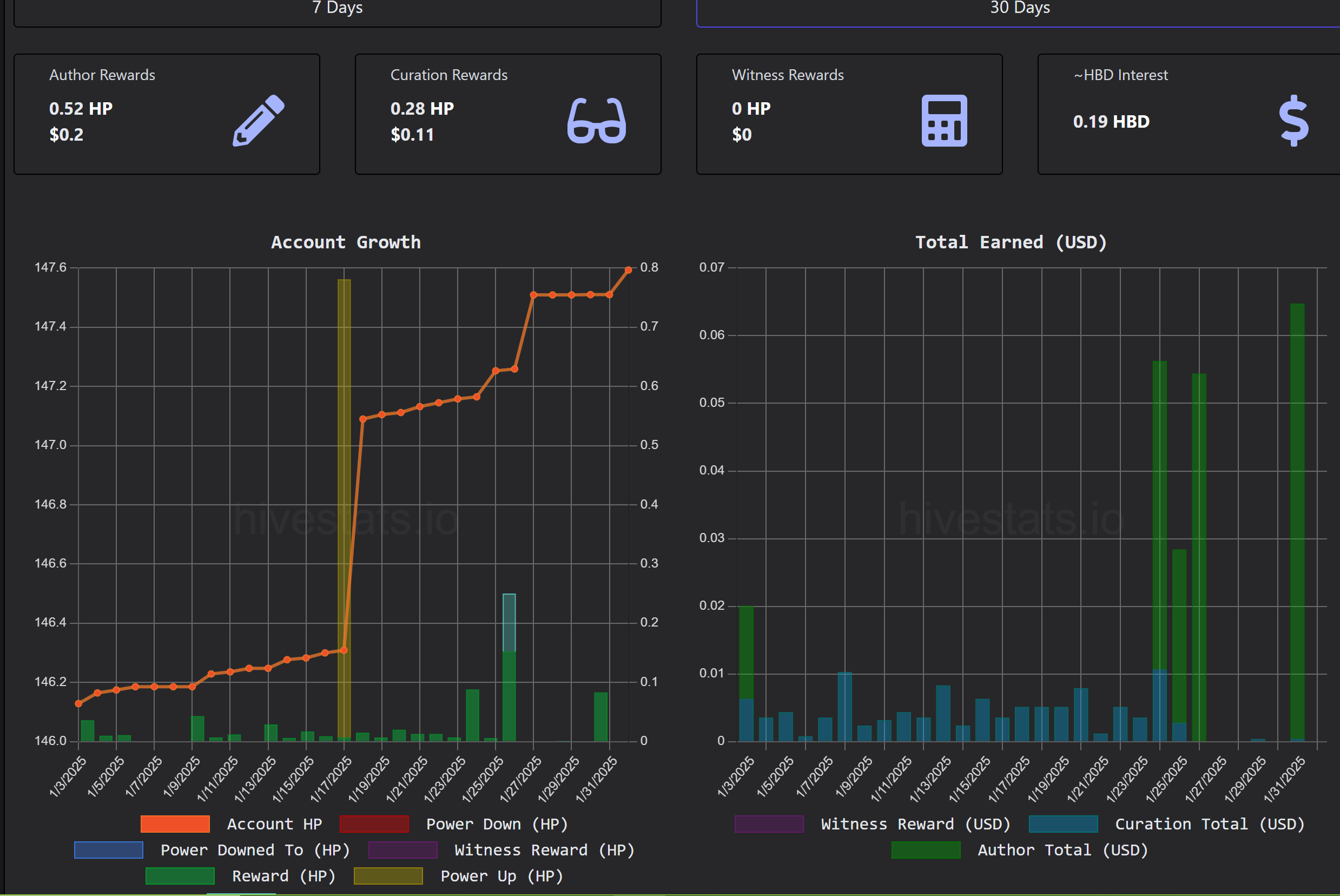Click the Account HP legend label
1340x896 pixels.
pyautogui.click(x=274, y=824)
